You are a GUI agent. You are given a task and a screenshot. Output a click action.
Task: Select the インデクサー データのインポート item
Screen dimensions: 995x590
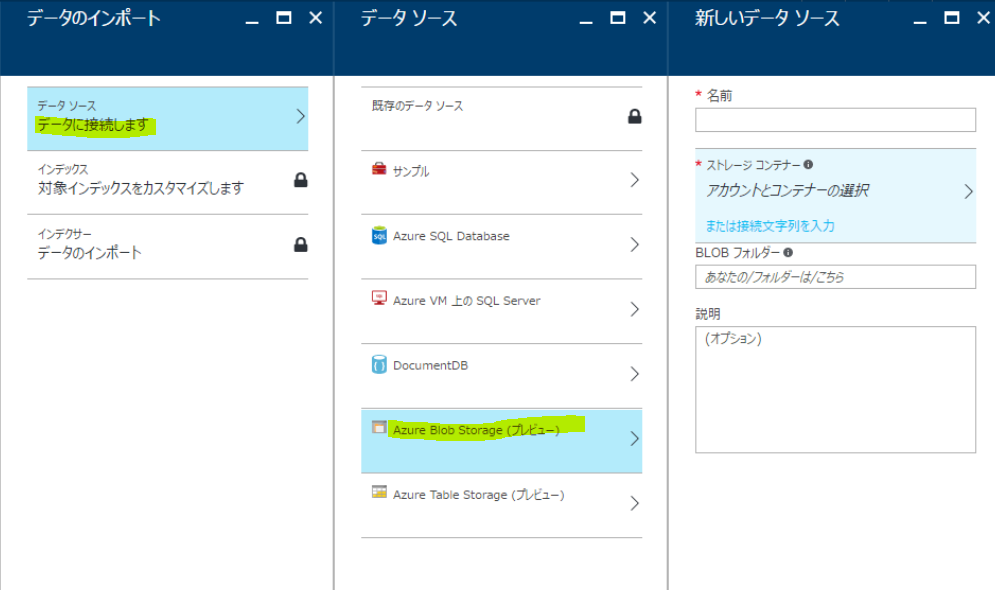(x=168, y=247)
